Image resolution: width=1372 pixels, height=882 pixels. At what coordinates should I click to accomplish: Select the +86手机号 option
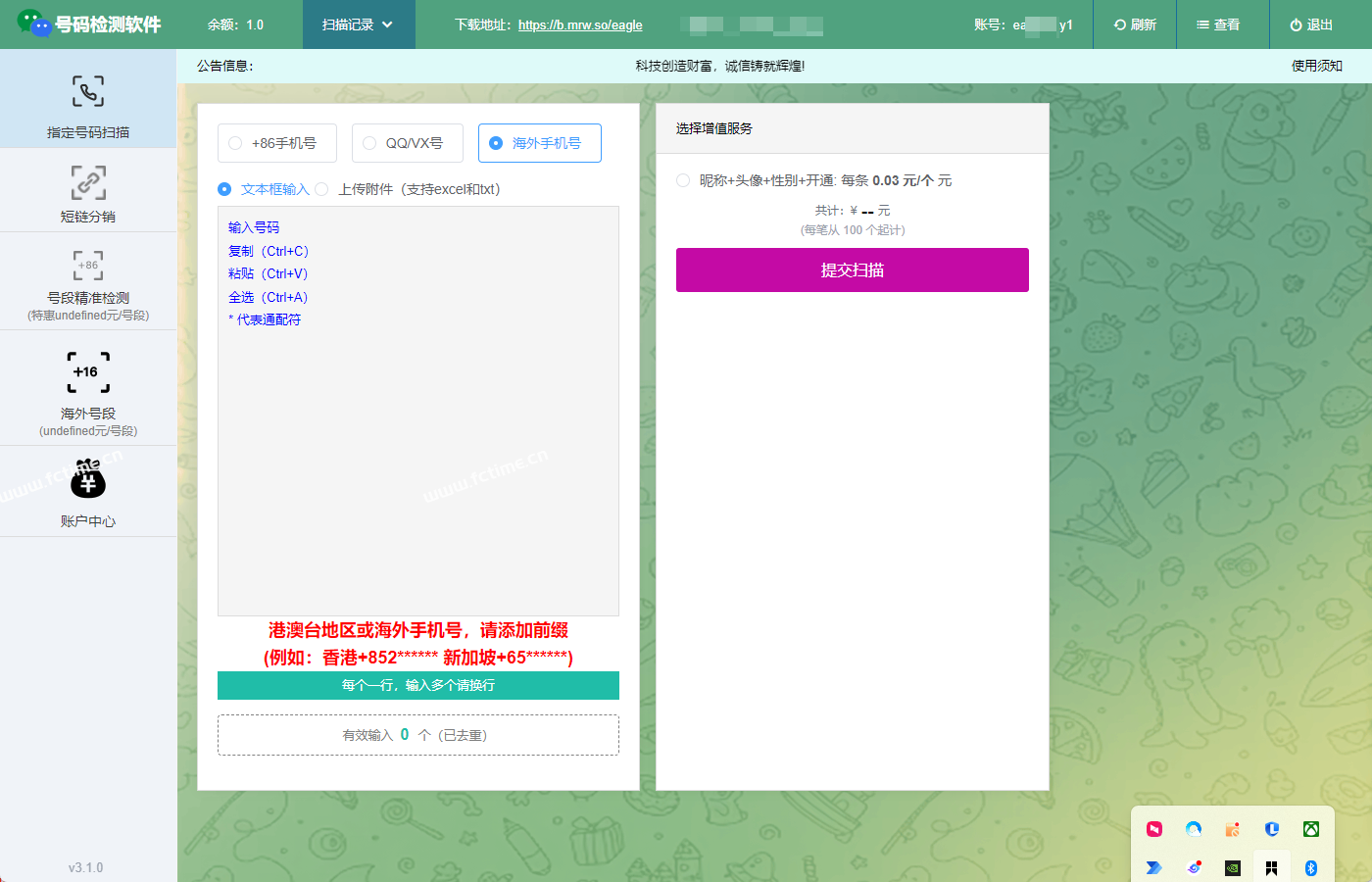tap(277, 143)
